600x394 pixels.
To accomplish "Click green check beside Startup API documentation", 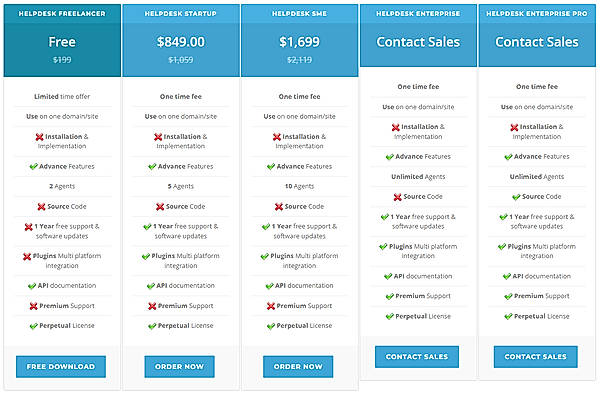I will coord(151,286).
